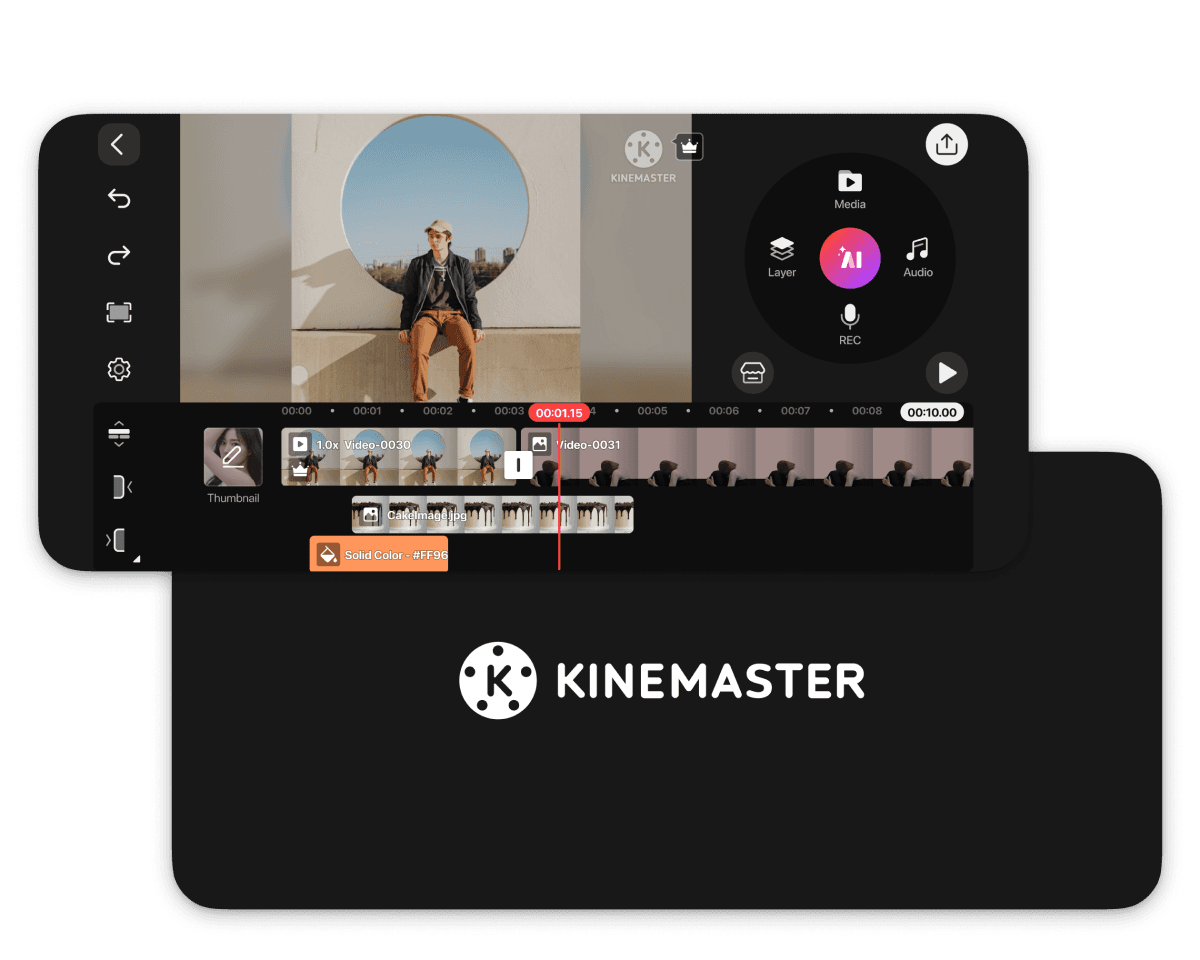Screen dimensions: 1200x960
Task: Tap the 00:10.00 total duration label
Action: click(x=932, y=412)
